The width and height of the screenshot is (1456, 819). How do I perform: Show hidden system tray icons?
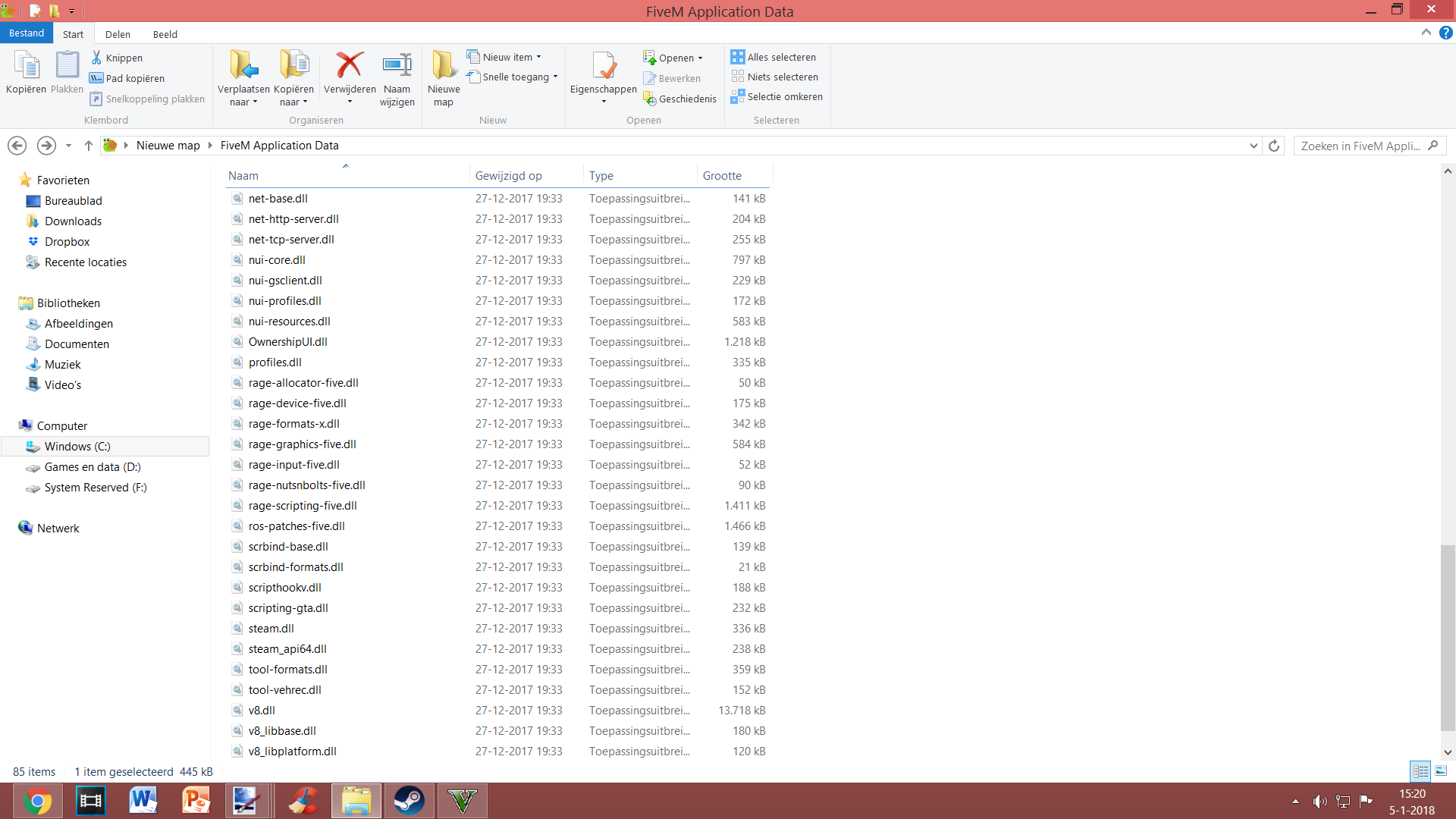(x=1295, y=802)
